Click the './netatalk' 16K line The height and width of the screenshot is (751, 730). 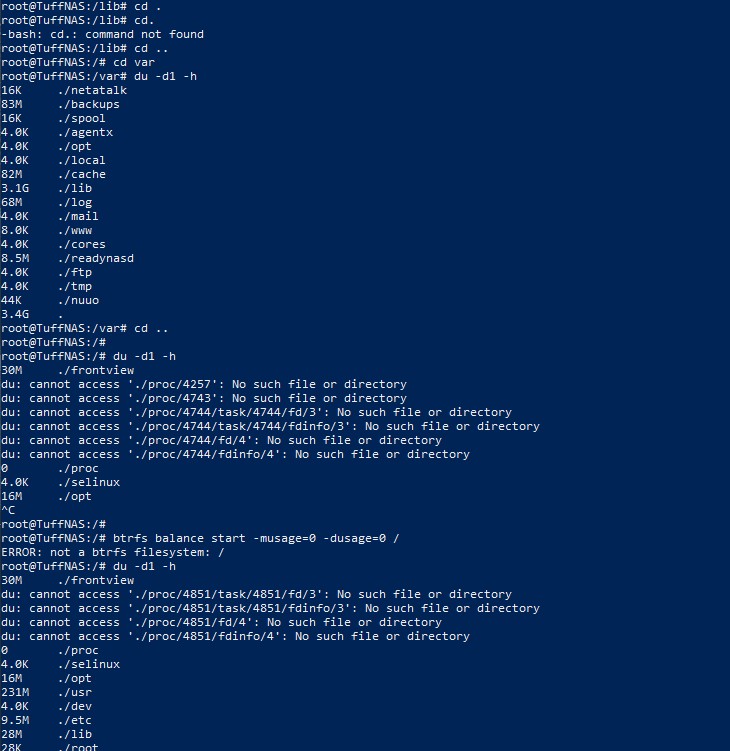(64, 91)
